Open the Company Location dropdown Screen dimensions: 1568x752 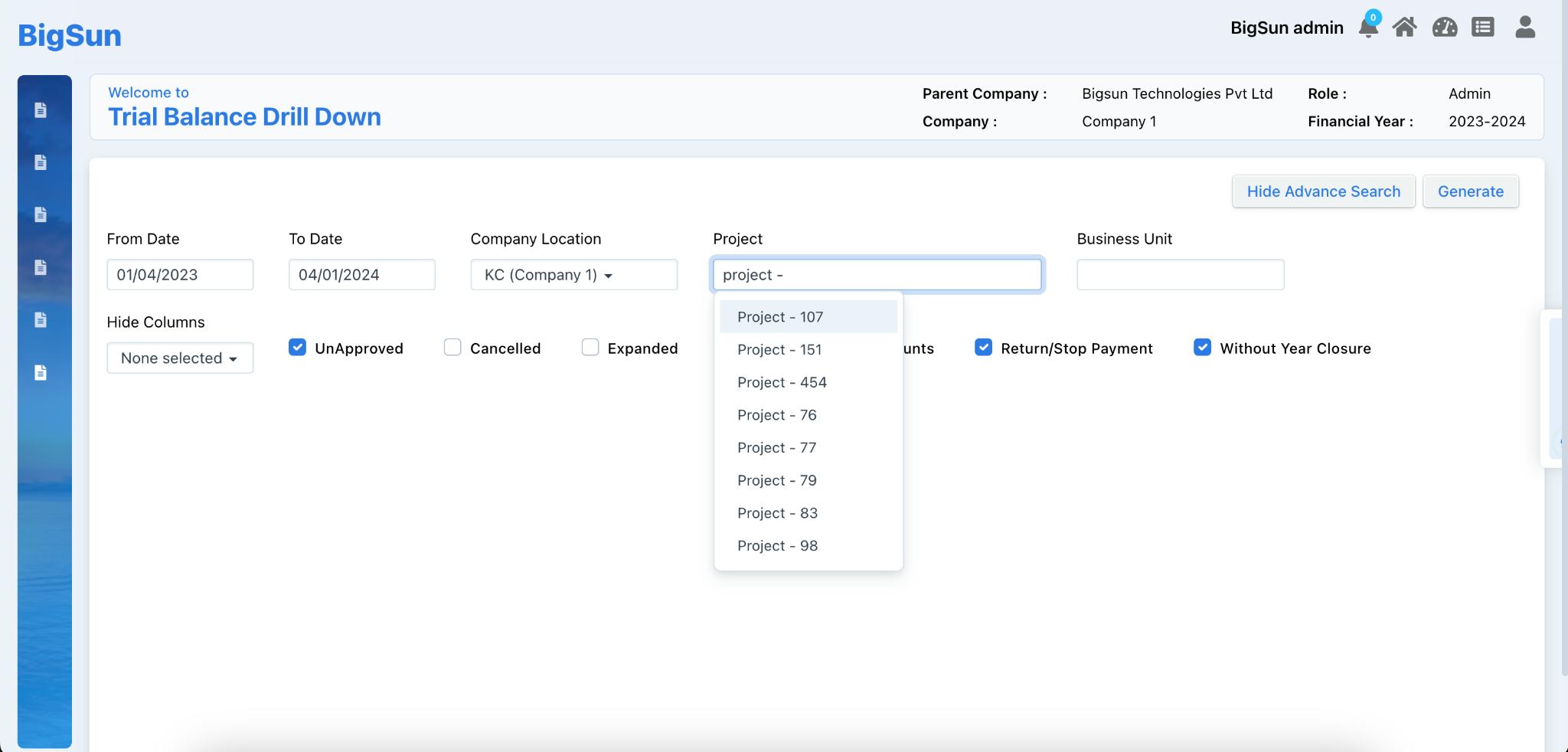pyautogui.click(x=573, y=275)
